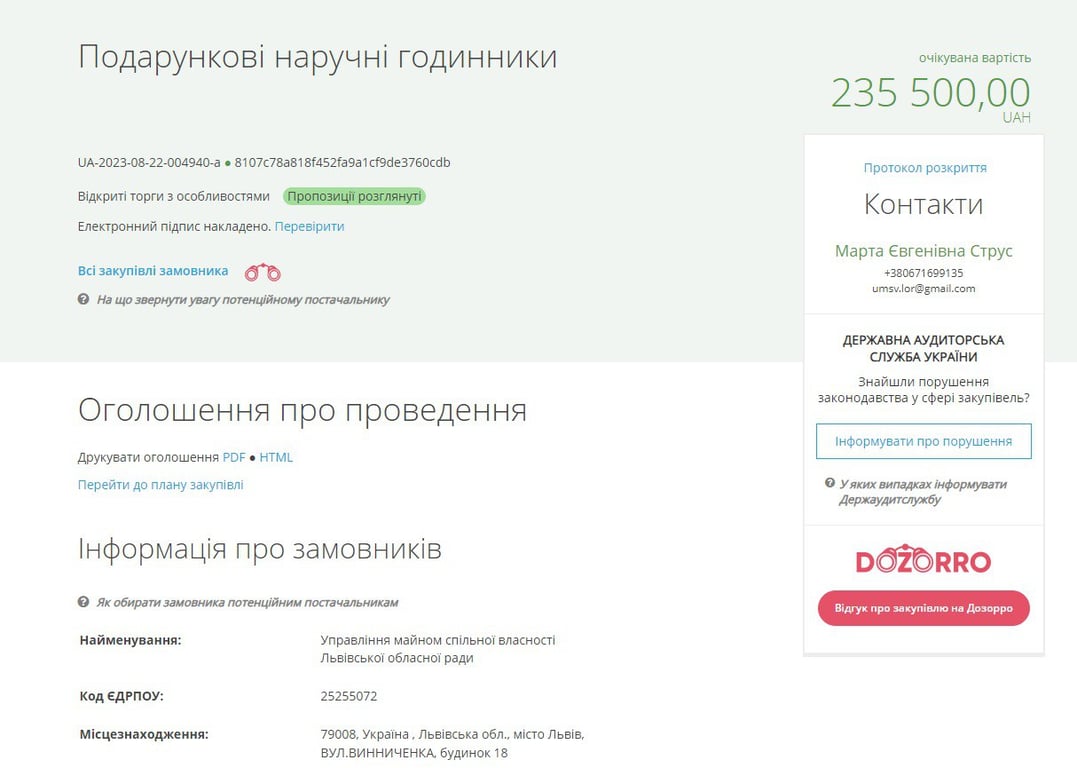
Task: Click the question icon beside "У яких випадках інформувати"
Action: pyautogui.click(x=830, y=482)
